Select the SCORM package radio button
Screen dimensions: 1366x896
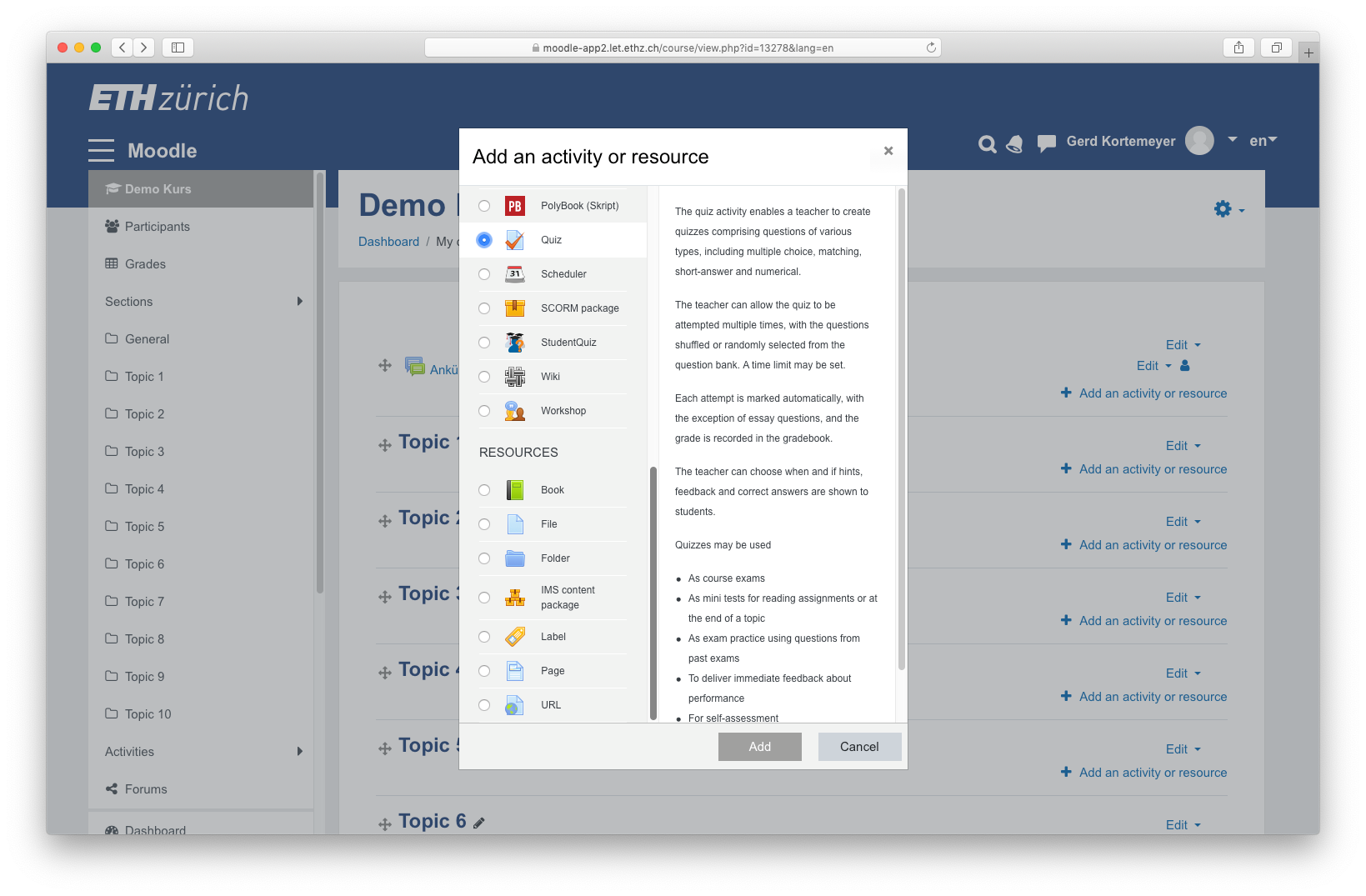[484, 308]
